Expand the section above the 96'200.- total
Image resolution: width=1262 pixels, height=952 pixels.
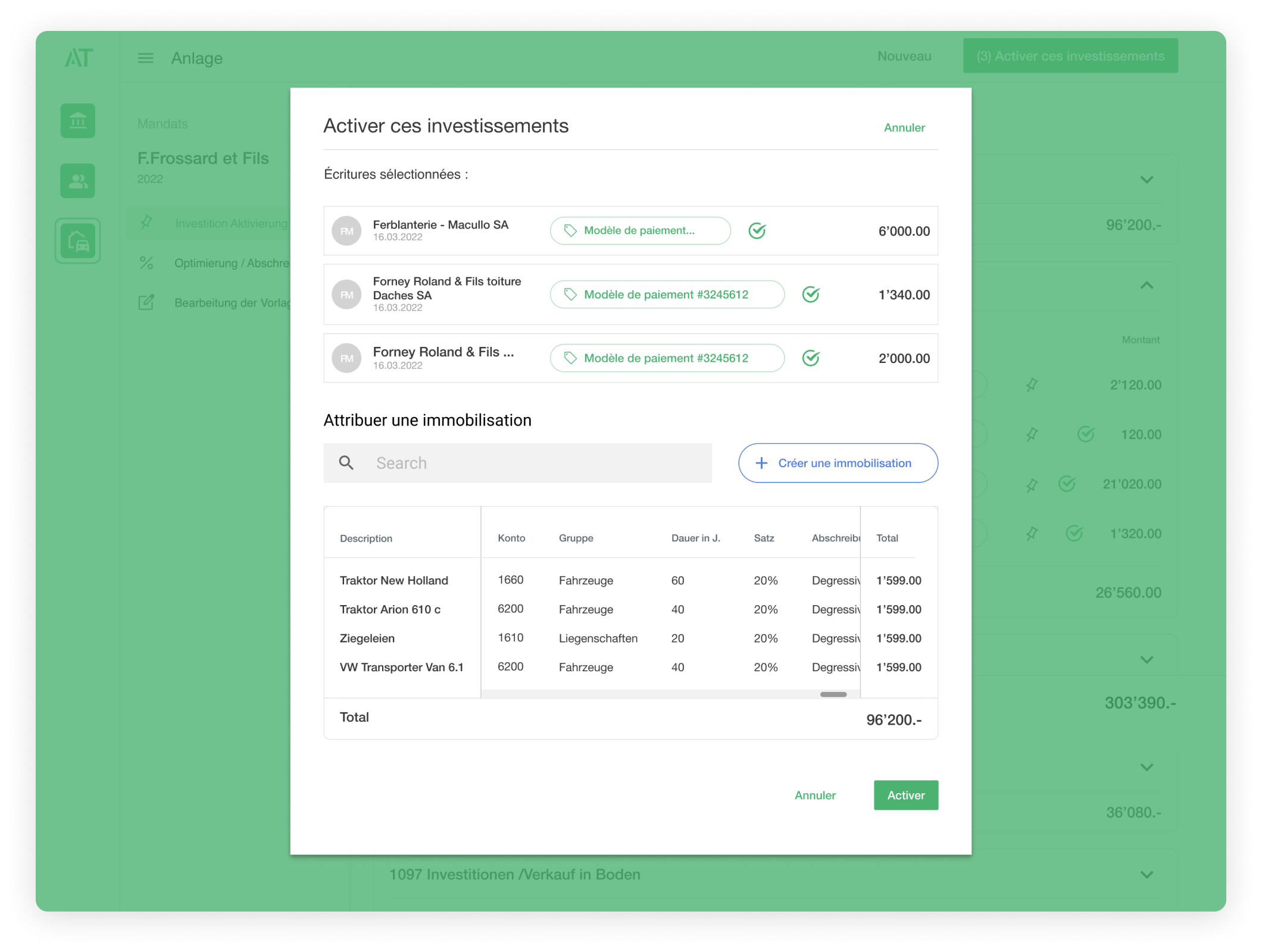coord(1147,180)
